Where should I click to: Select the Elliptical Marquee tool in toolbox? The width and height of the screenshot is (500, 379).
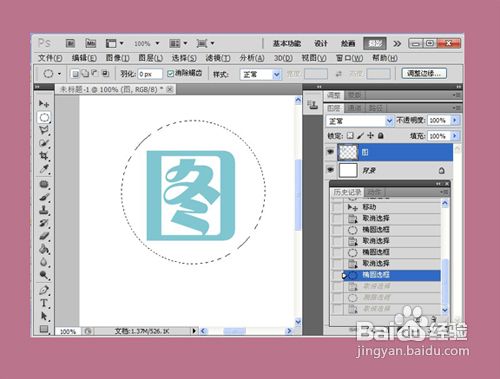click(44, 117)
